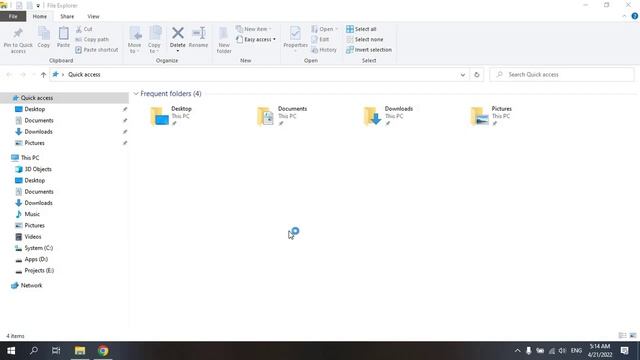Switch to Details view icon in status bar
640x360 pixels.
[x=622, y=336]
